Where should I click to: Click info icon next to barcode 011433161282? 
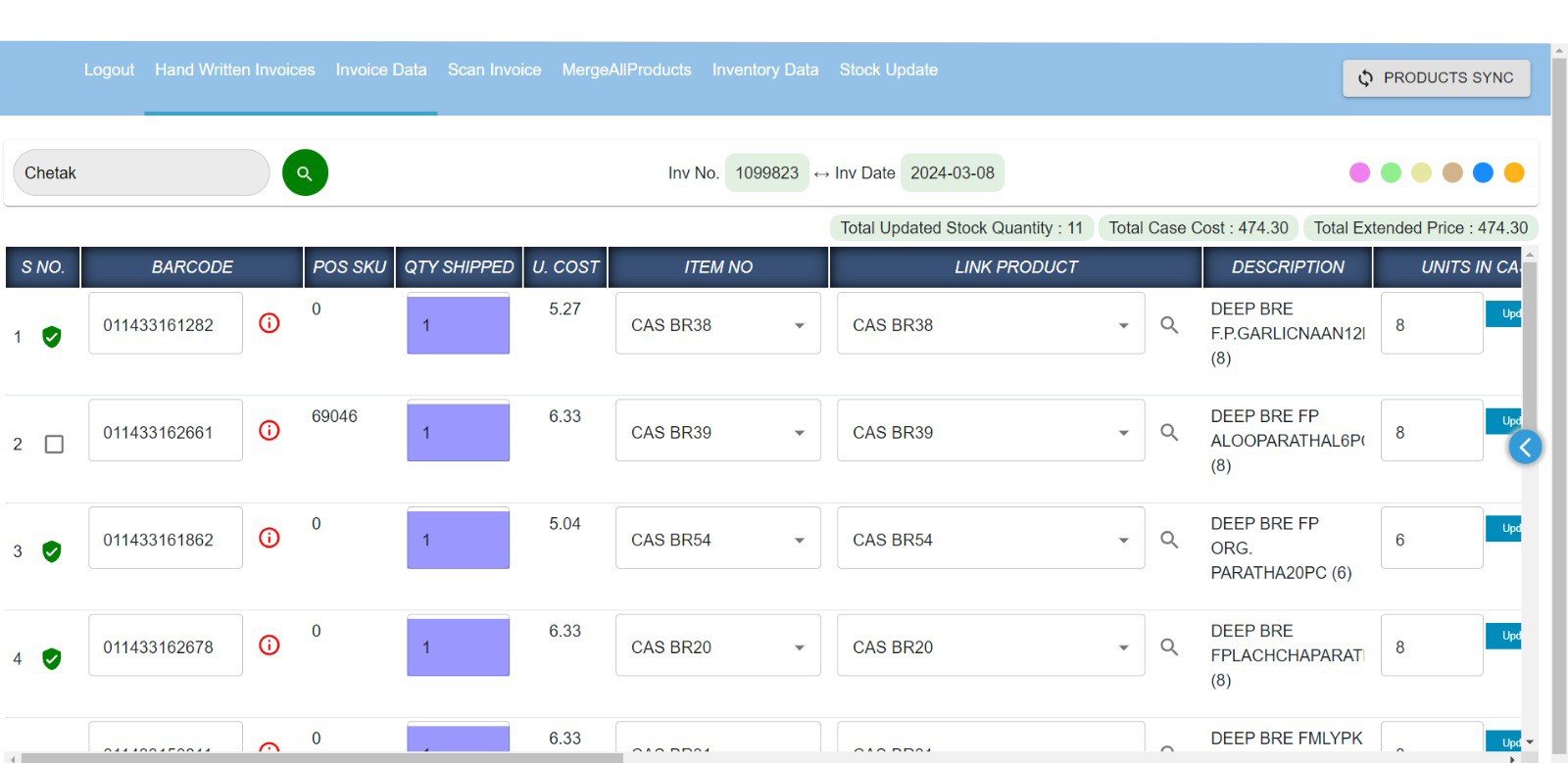[x=269, y=323]
